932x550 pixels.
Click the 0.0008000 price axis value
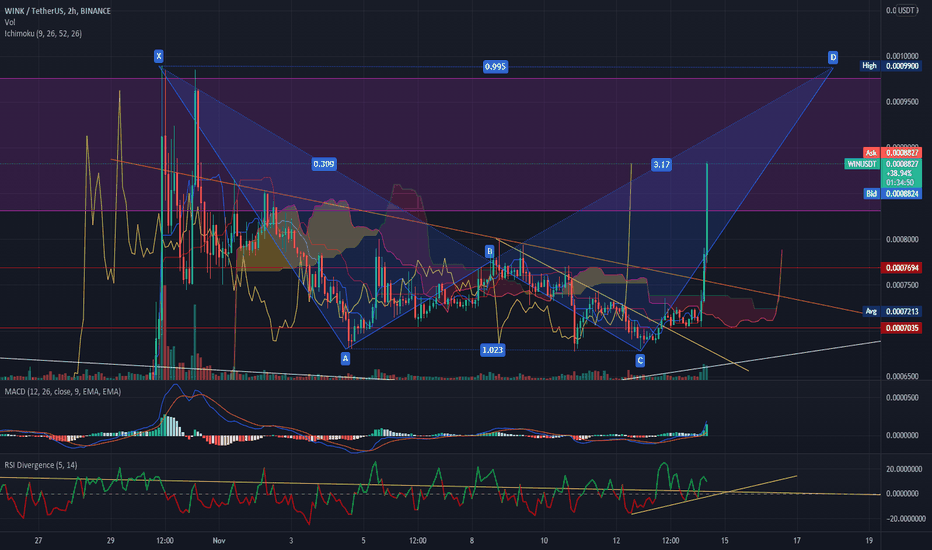902,240
